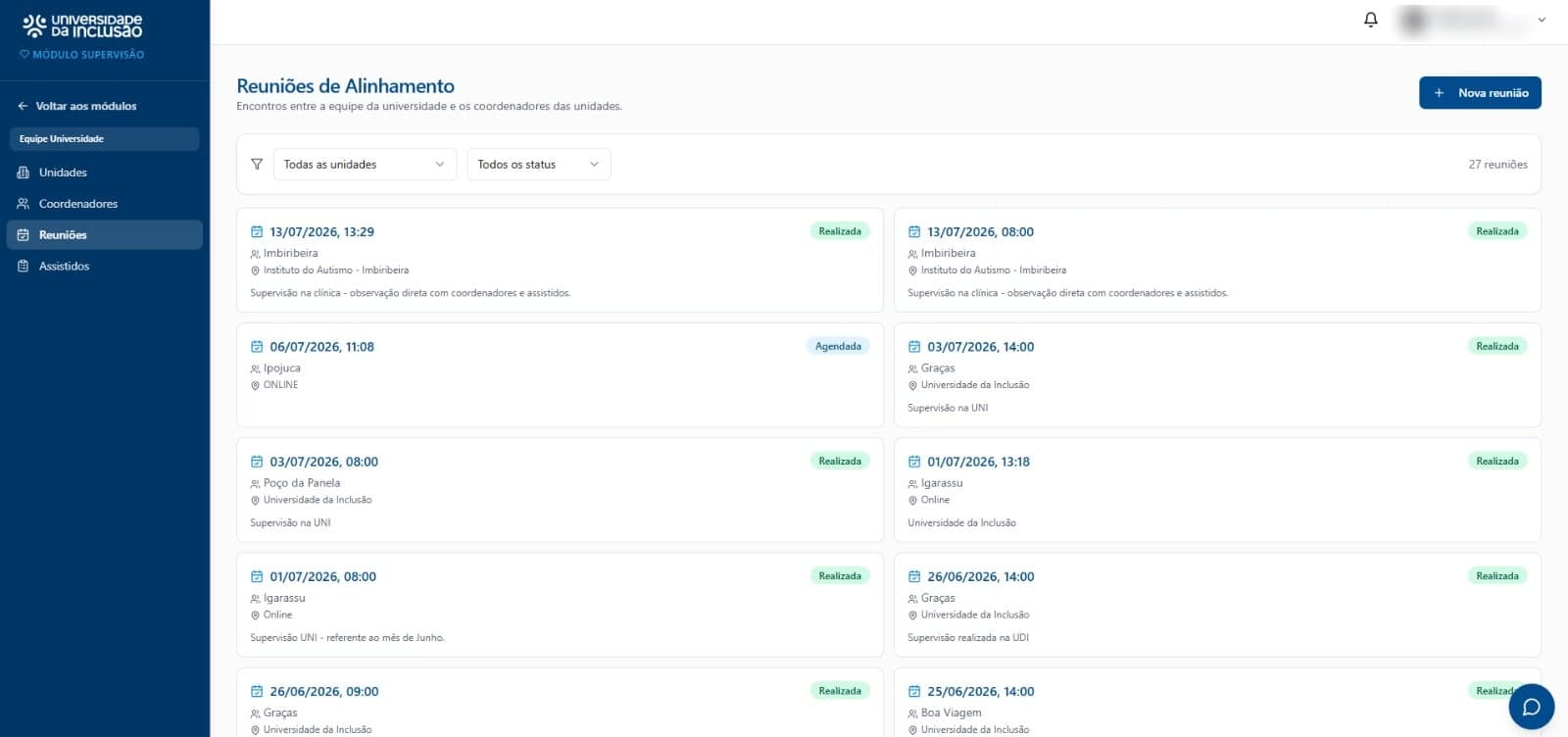Click the Reuniões de Alinhamento heading
1568x737 pixels.
(x=345, y=86)
